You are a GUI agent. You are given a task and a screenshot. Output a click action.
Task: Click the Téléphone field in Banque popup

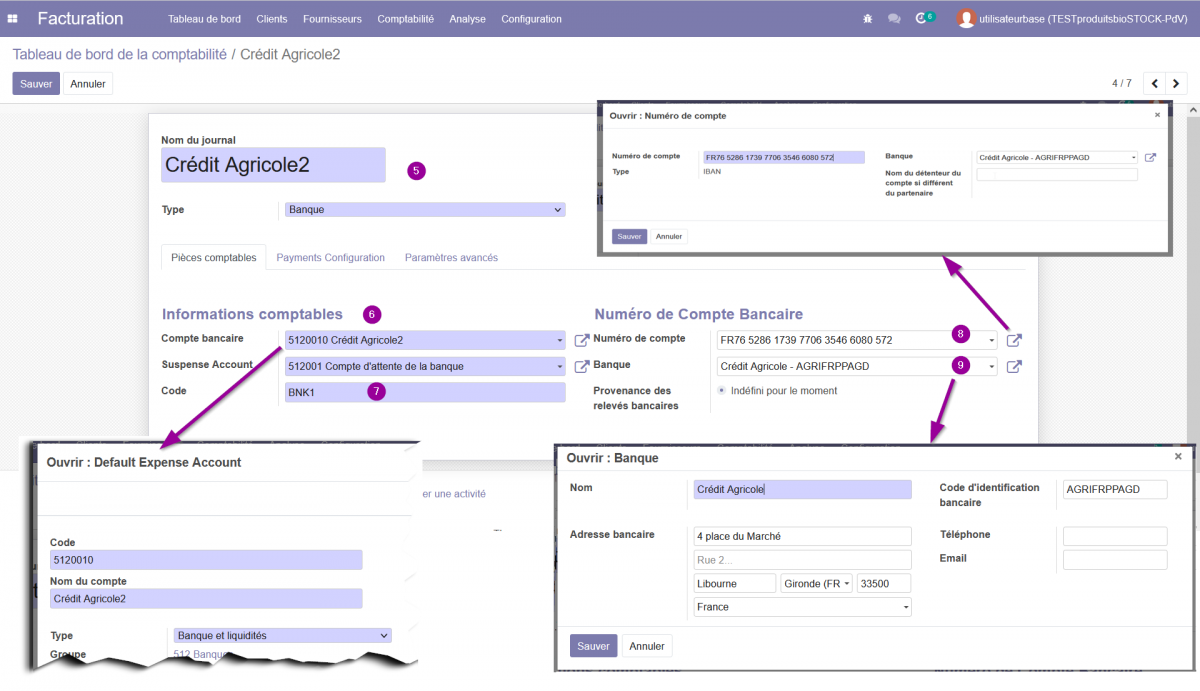tap(1115, 536)
